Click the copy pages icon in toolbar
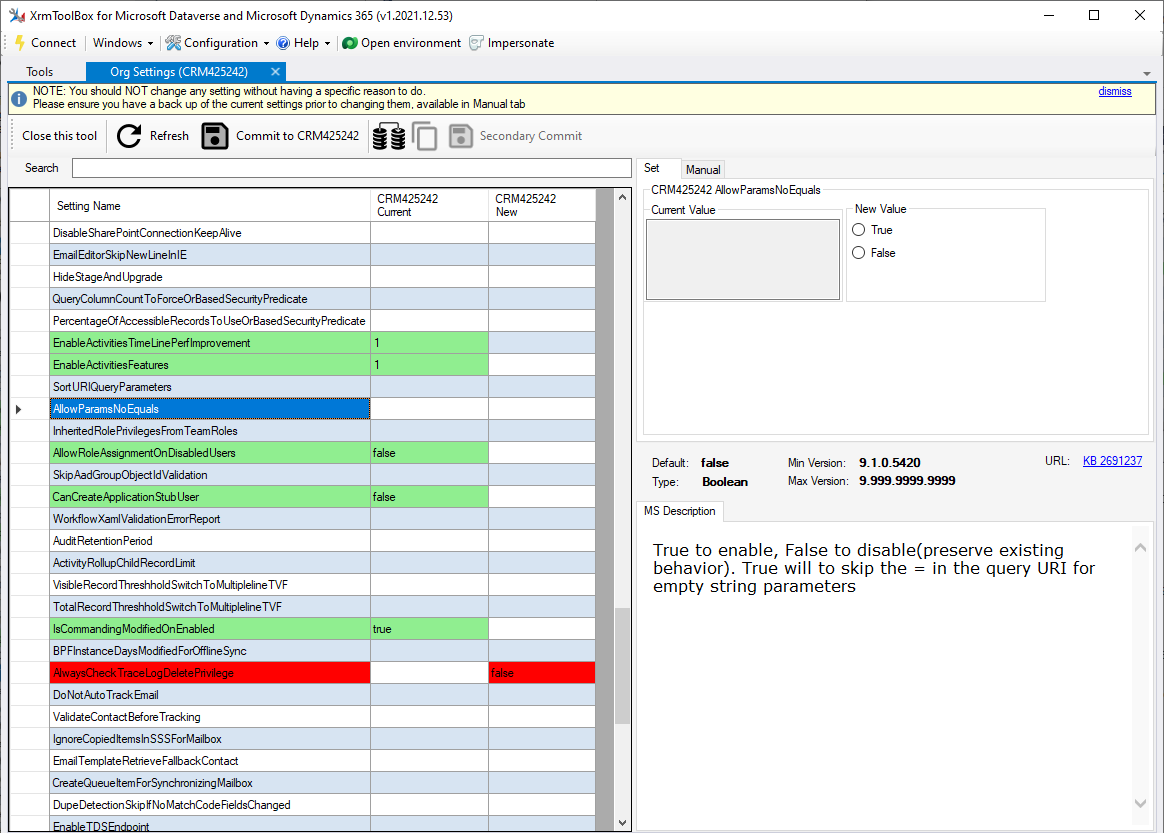Screen dimensions: 1164x833 (x=425, y=137)
